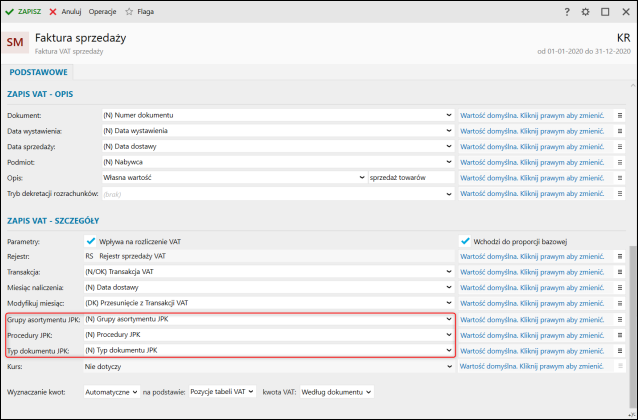The image size is (638, 420).
Task: Click the help question mark icon
Action: [567, 11]
